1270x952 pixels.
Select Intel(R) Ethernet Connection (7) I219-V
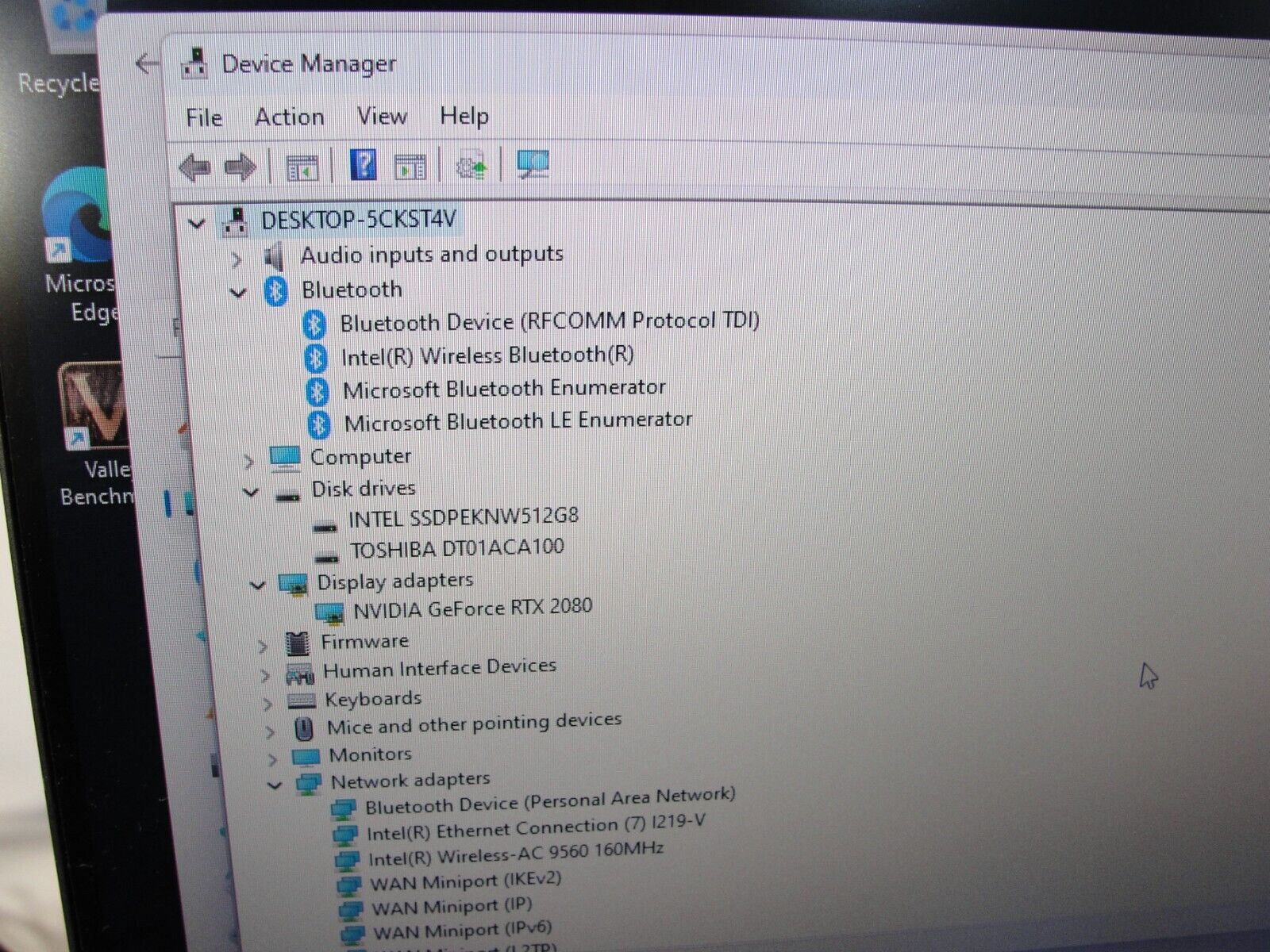536,829
